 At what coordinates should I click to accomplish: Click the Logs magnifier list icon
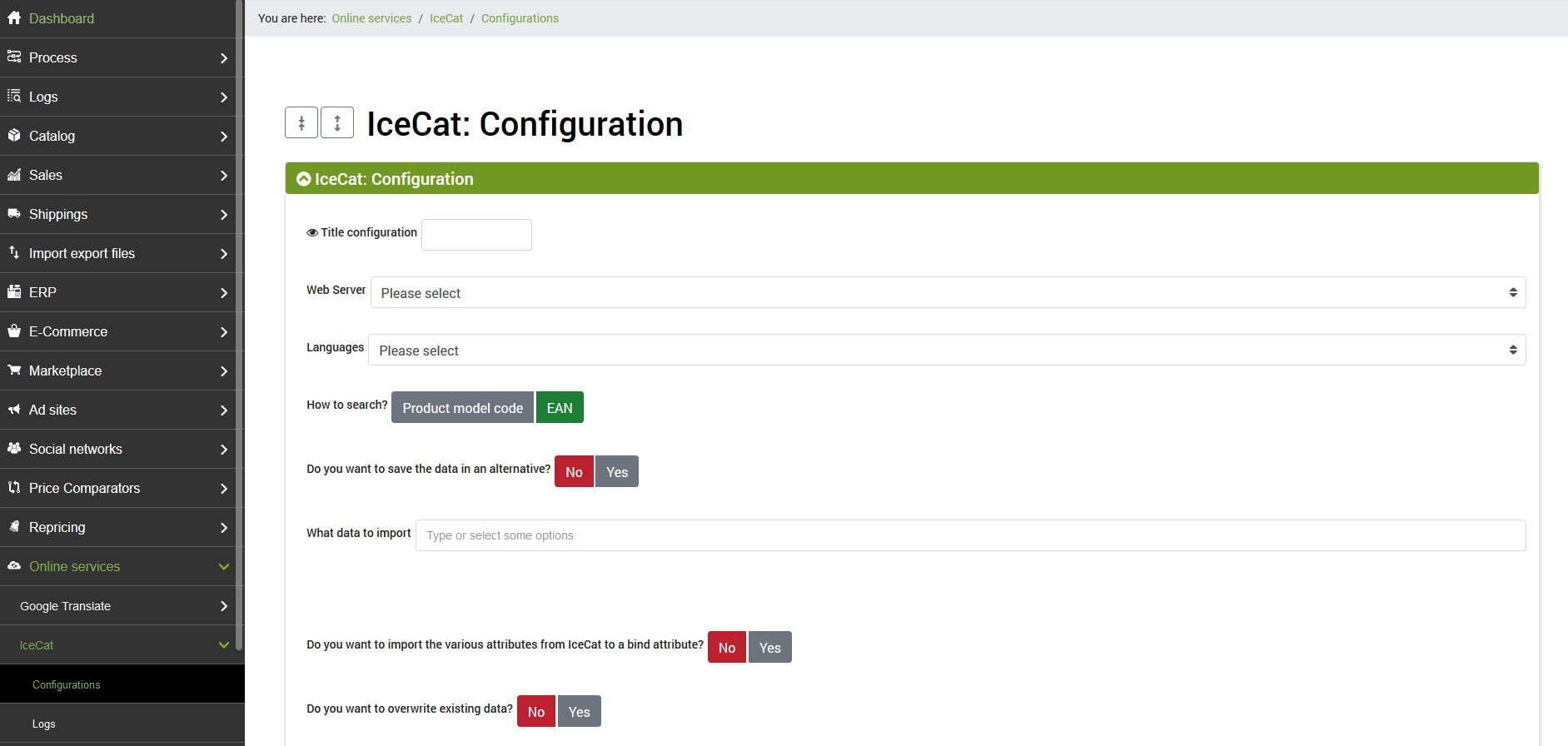[x=13, y=96]
